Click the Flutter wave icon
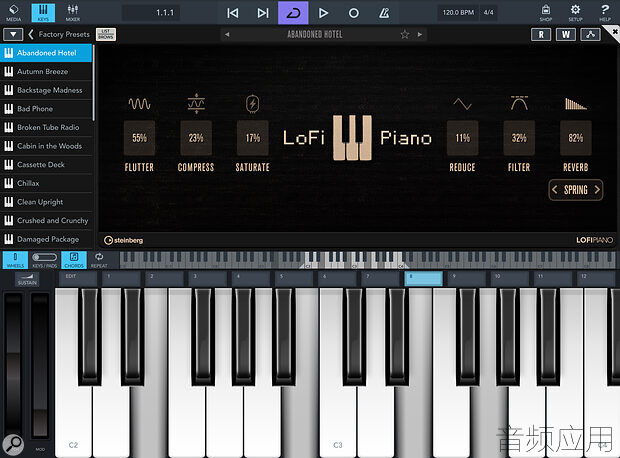The height and width of the screenshot is (458, 620). point(139,104)
